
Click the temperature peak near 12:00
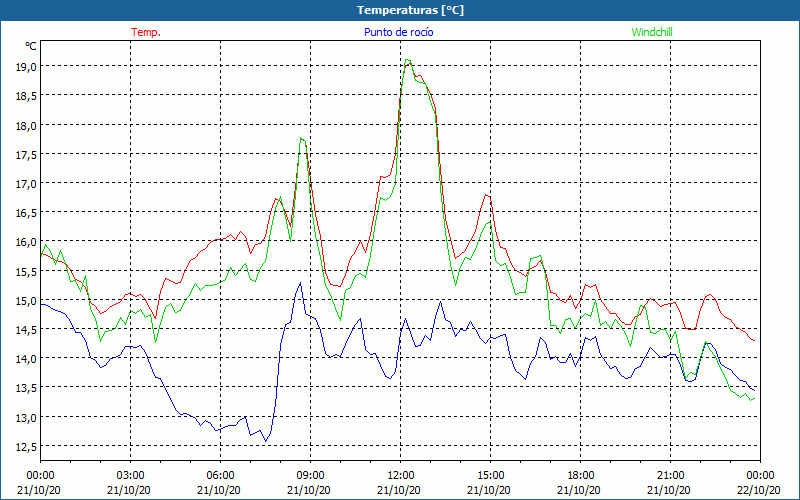point(410,63)
